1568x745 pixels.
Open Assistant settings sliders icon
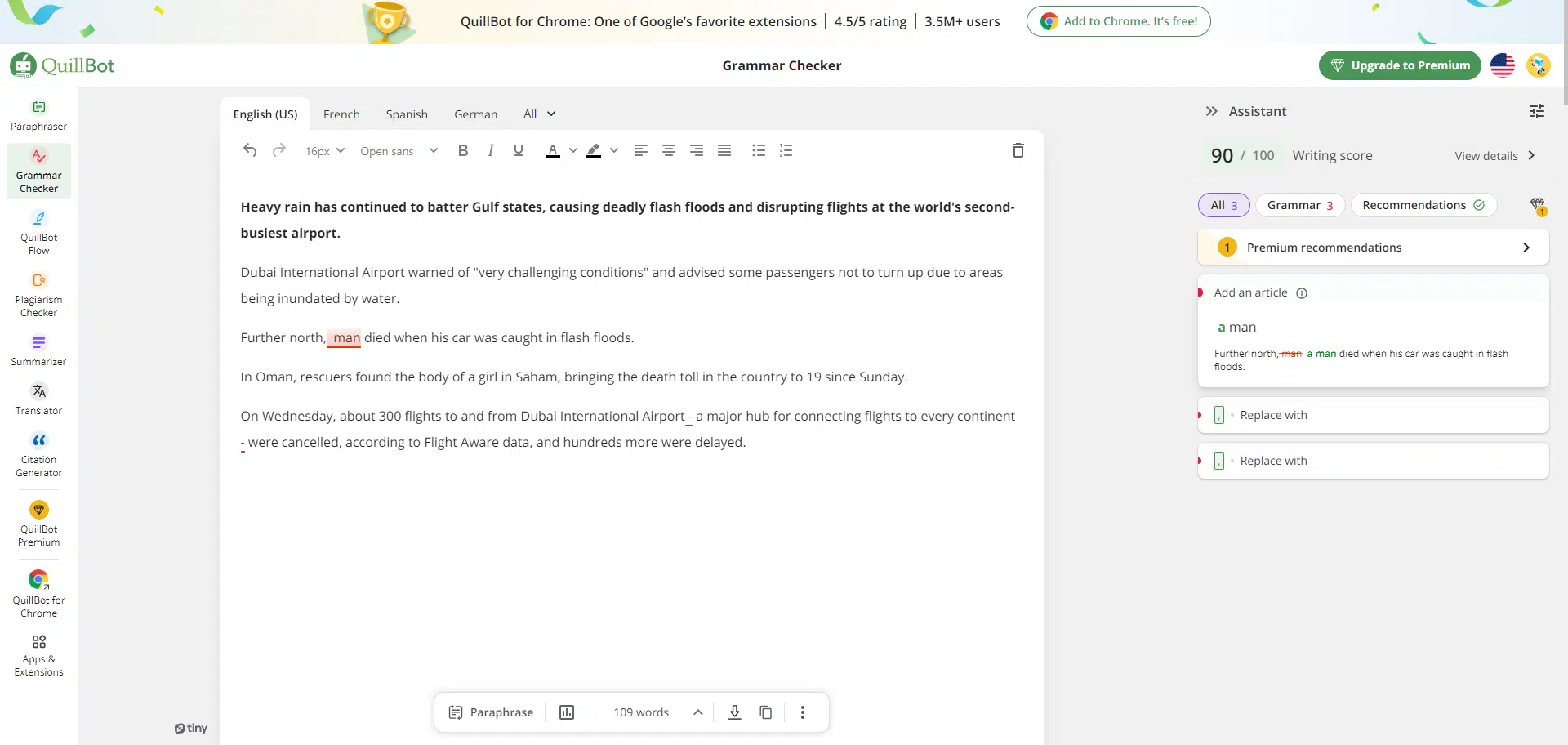point(1537,111)
